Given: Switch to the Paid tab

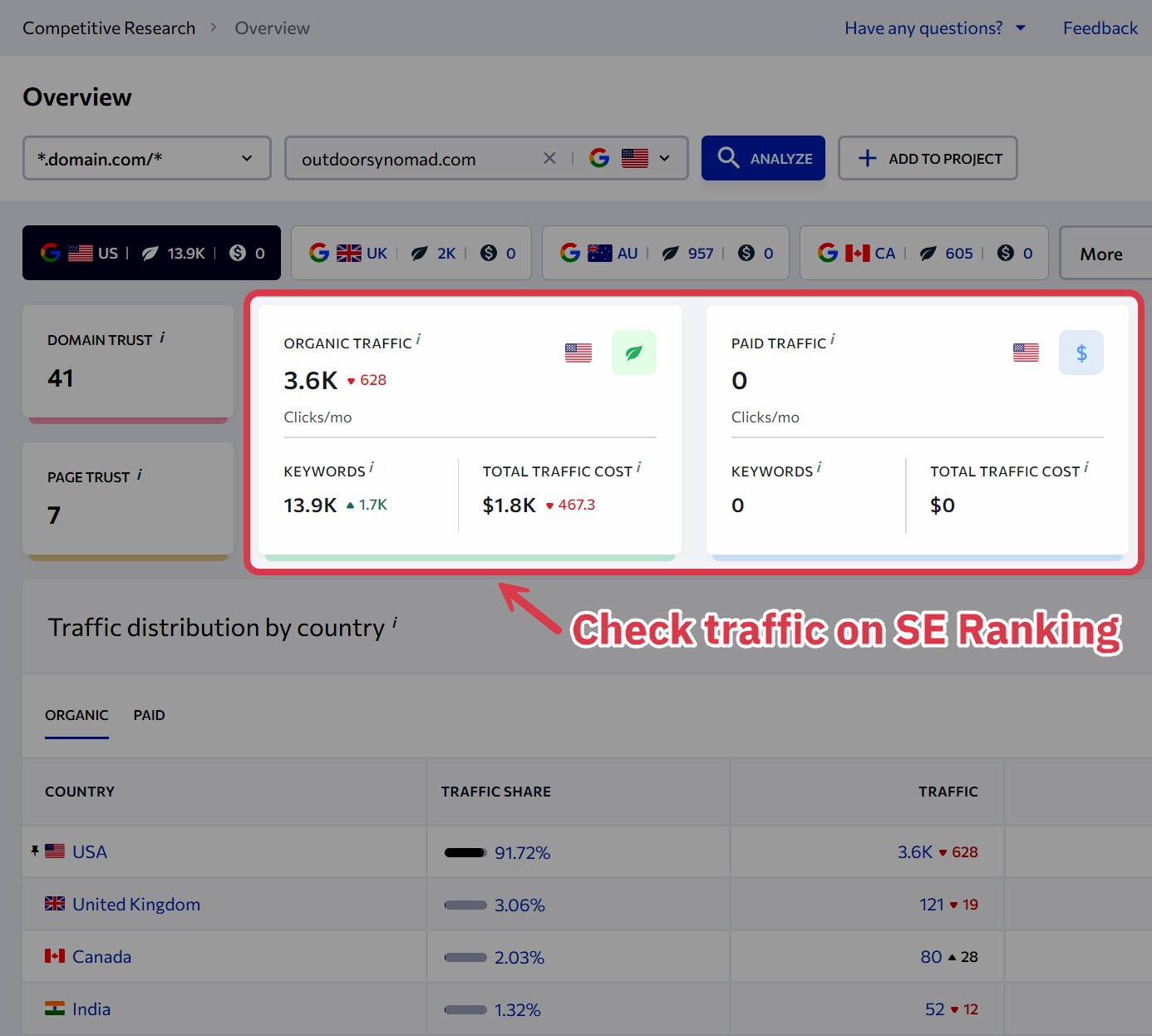Looking at the screenshot, I should 149,715.
